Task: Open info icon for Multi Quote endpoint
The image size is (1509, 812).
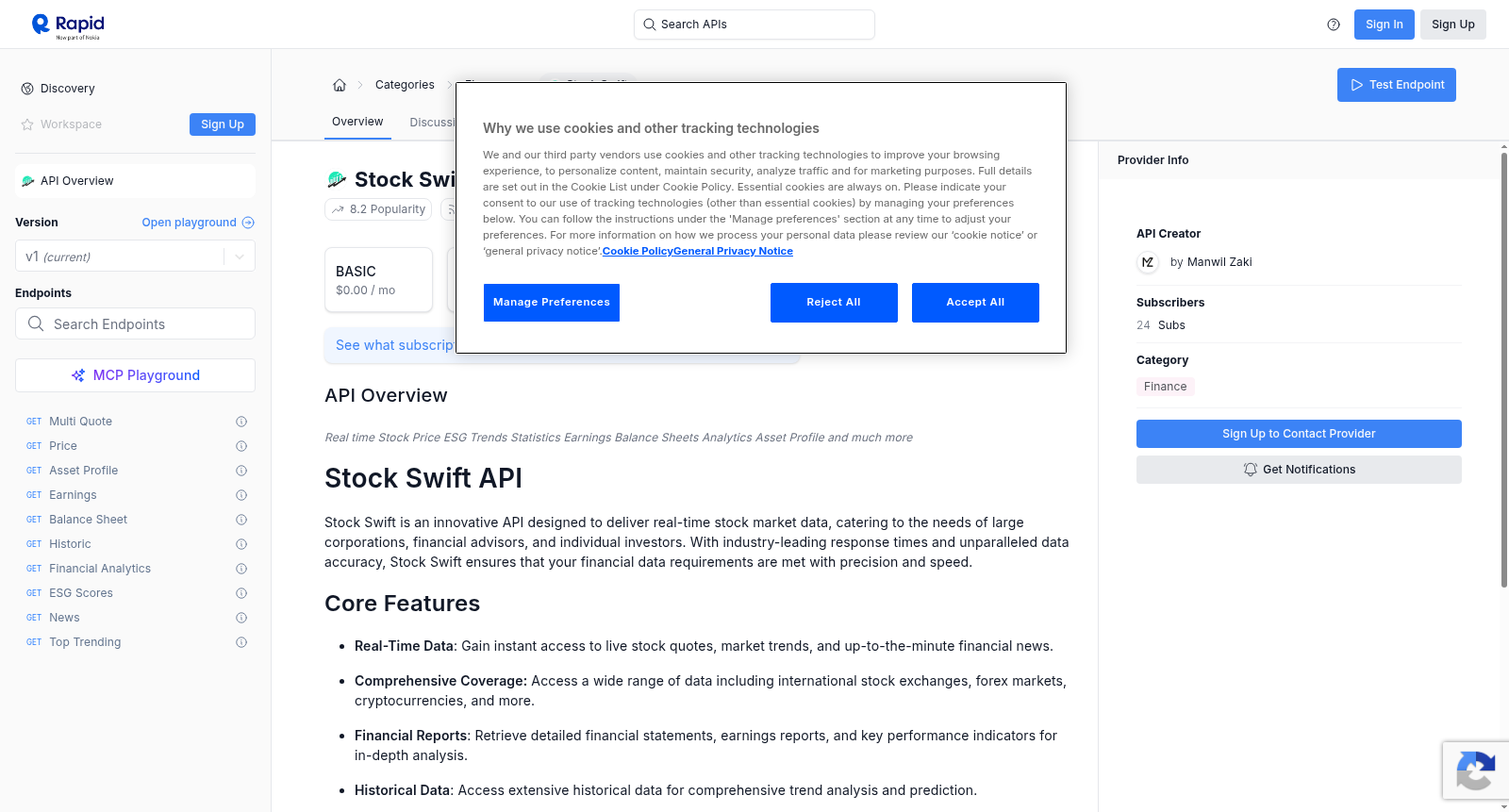Action: (241, 422)
